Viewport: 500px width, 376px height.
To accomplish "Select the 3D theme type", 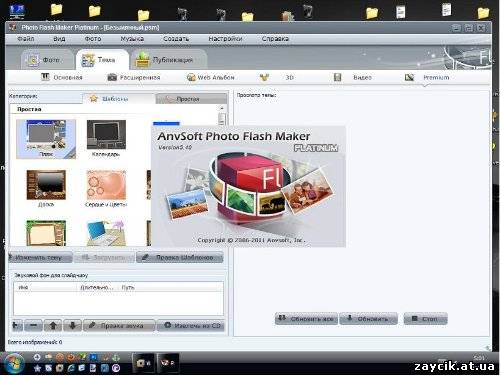I will point(277,77).
